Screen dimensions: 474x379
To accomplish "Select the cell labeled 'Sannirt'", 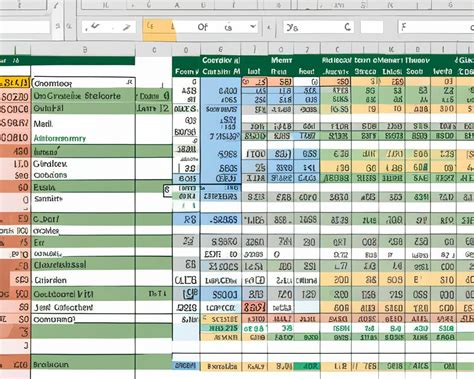I will [83, 199].
